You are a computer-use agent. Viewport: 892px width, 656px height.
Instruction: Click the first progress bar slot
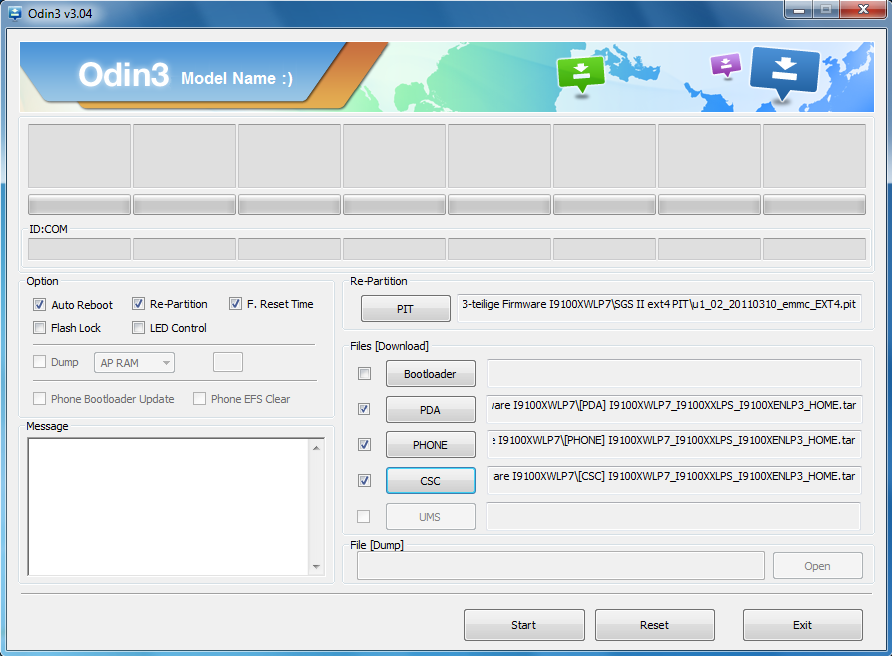pos(79,205)
